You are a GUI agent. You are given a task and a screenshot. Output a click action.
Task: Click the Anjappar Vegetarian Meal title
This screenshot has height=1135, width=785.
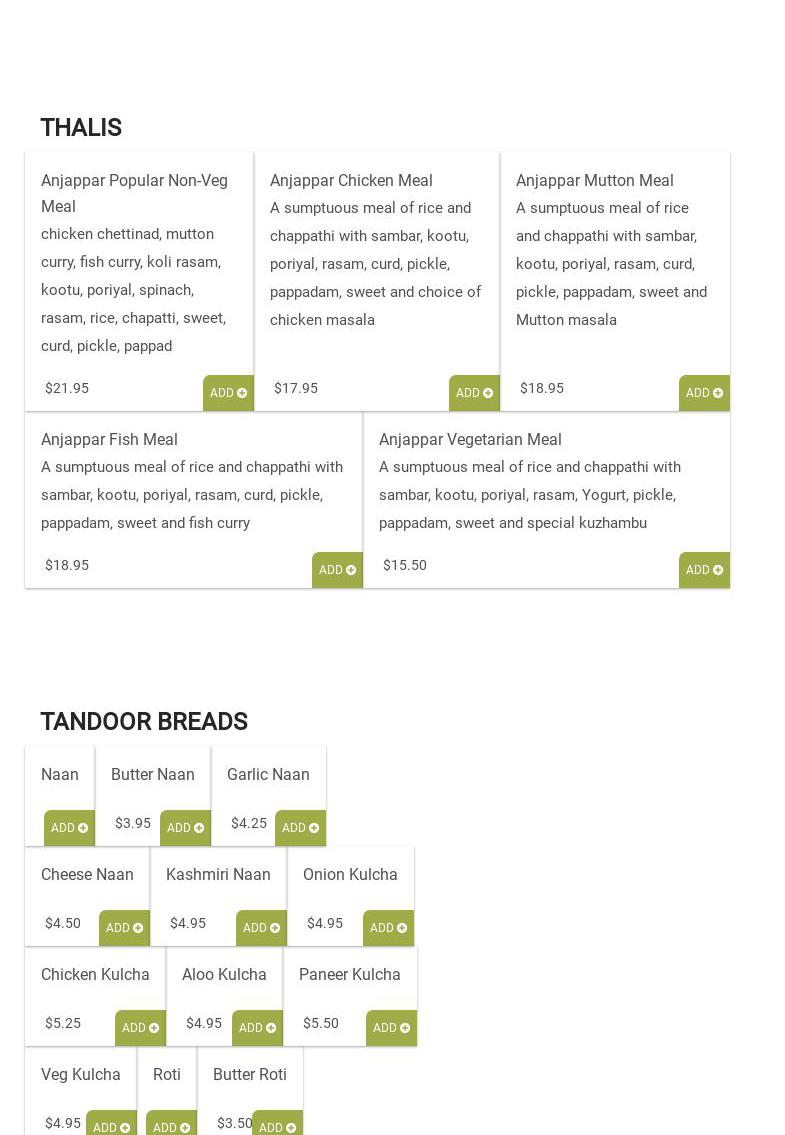(470, 439)
